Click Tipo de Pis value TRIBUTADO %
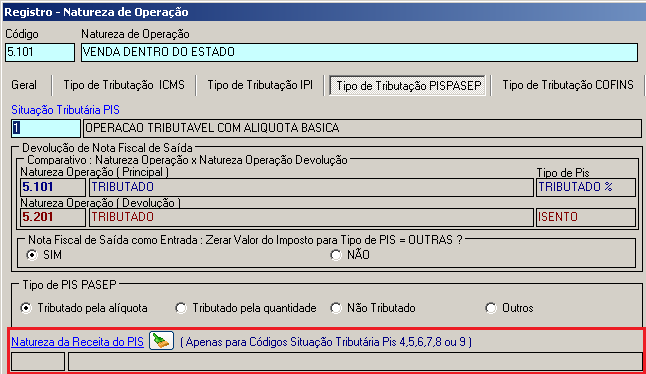The width and height of the screenshot is (646, 374). (586, 187)
